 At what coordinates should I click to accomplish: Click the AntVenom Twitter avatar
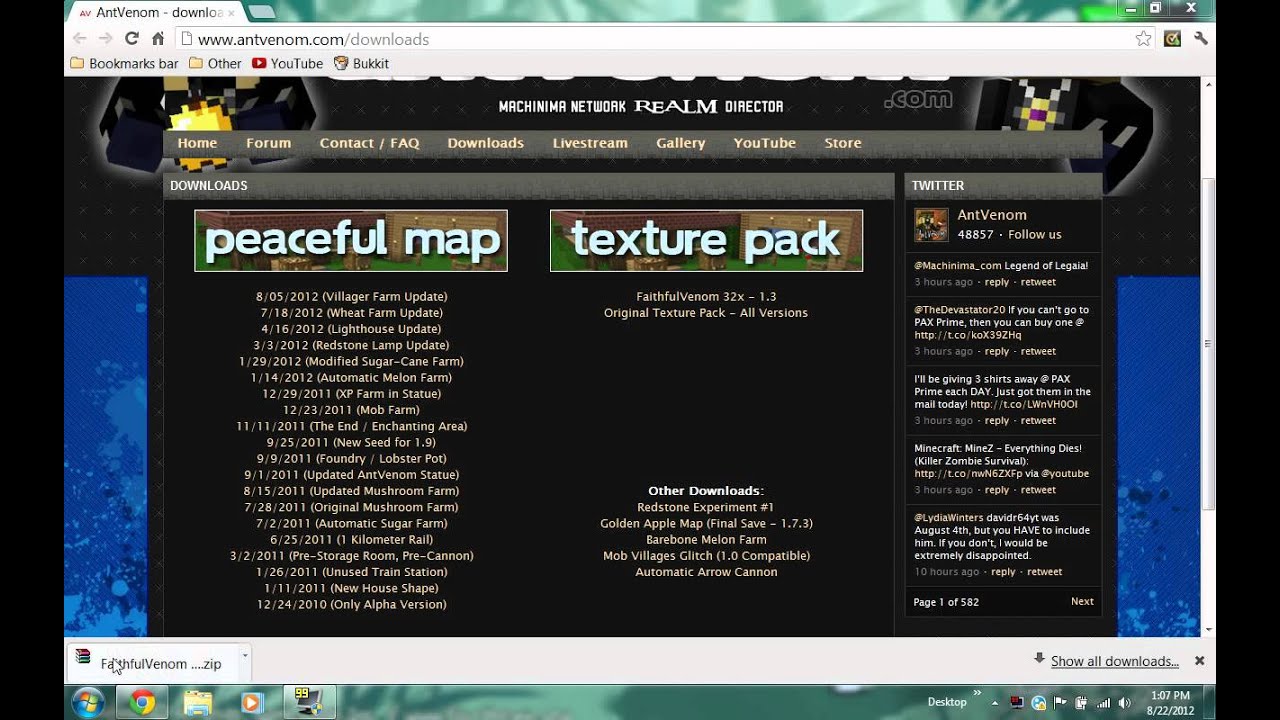[931, 225]
